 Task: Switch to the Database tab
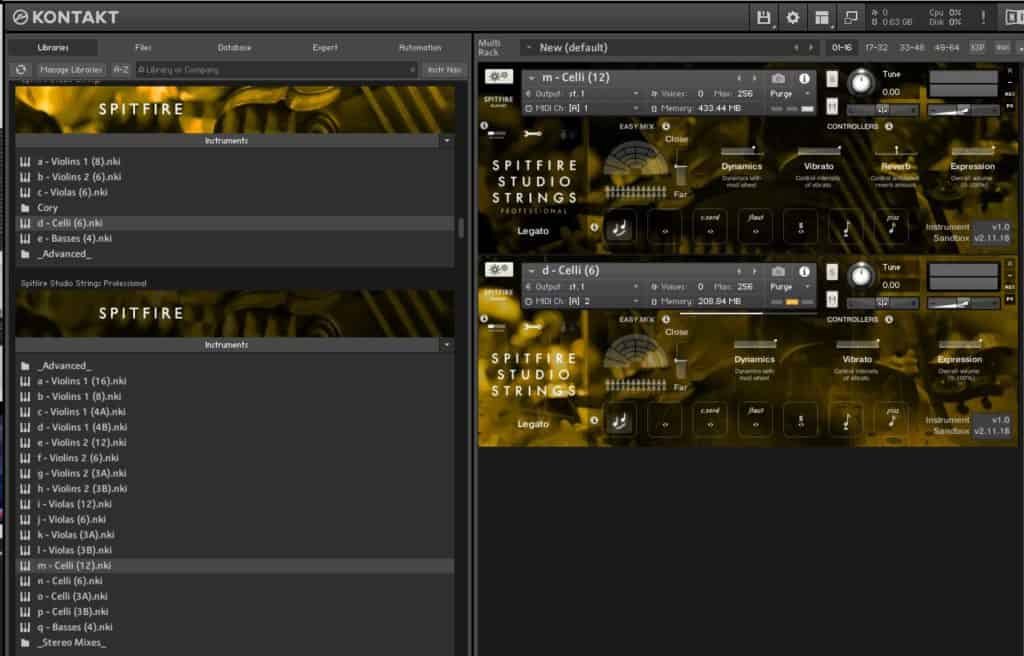234,48
